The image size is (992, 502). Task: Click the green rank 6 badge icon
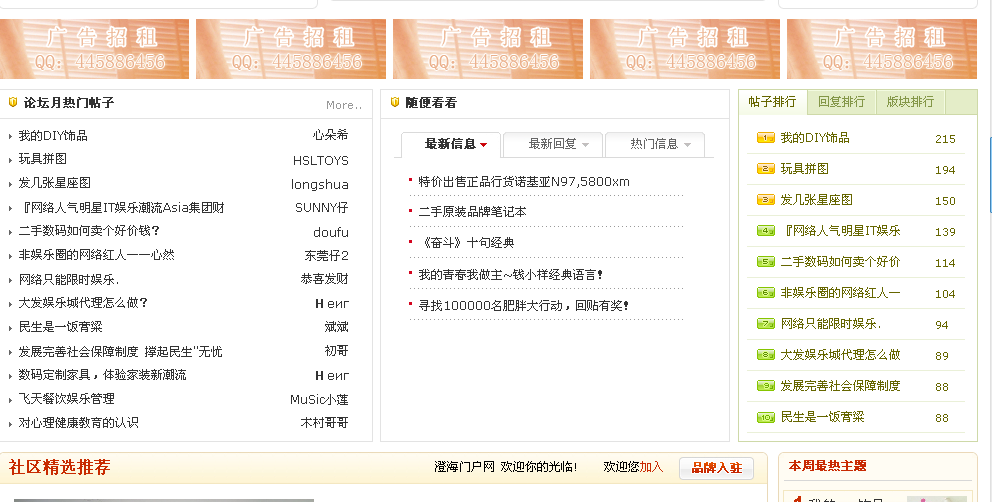(766, 292)
